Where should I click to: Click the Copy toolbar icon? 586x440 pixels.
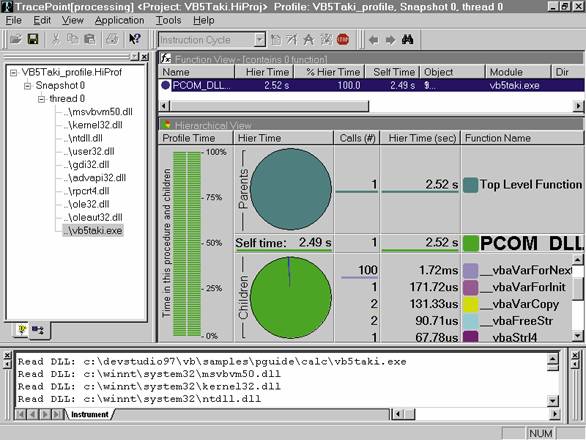click(72, 39)
